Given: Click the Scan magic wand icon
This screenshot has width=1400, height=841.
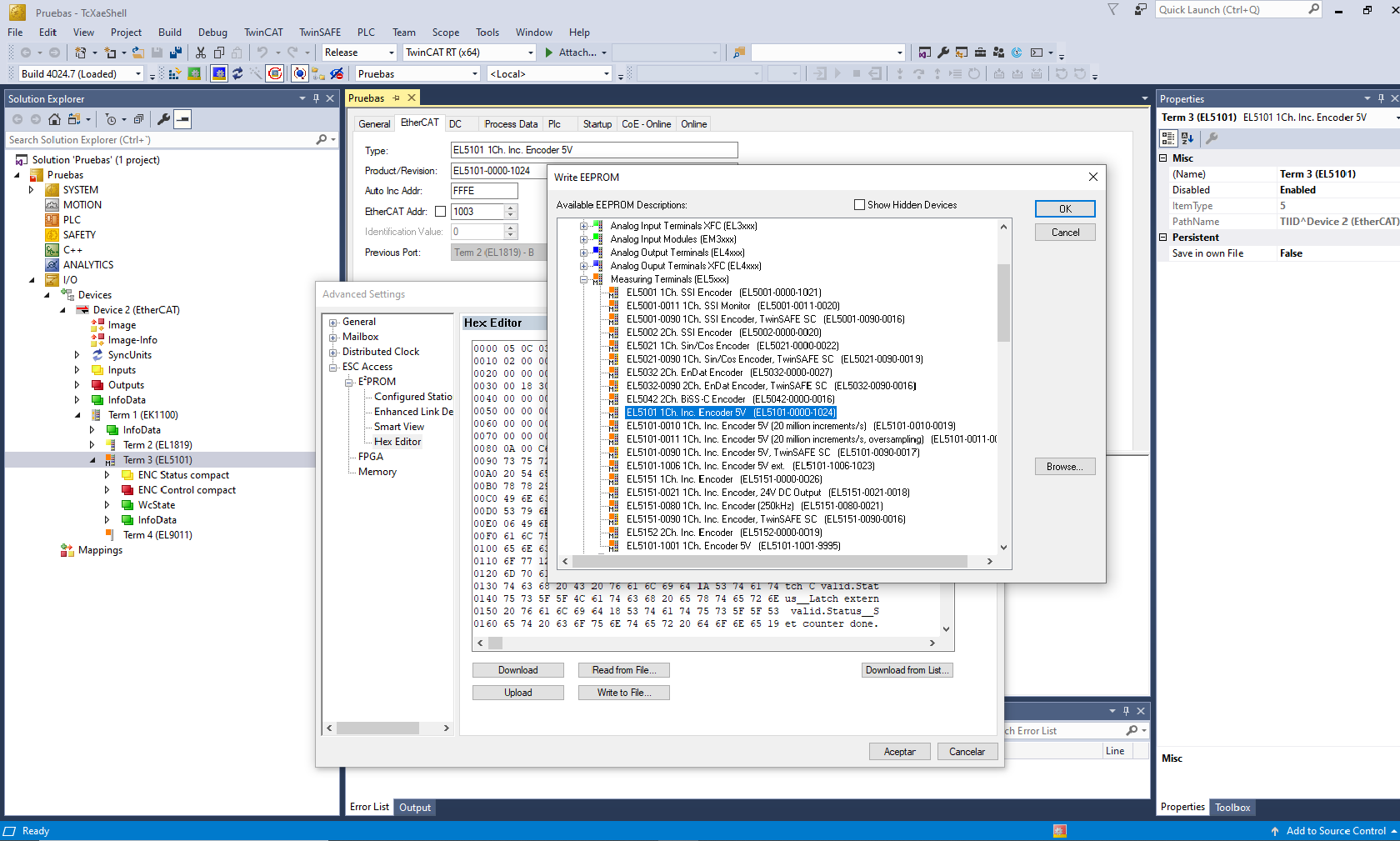Looking at the screenshot, I should [256, 74].
